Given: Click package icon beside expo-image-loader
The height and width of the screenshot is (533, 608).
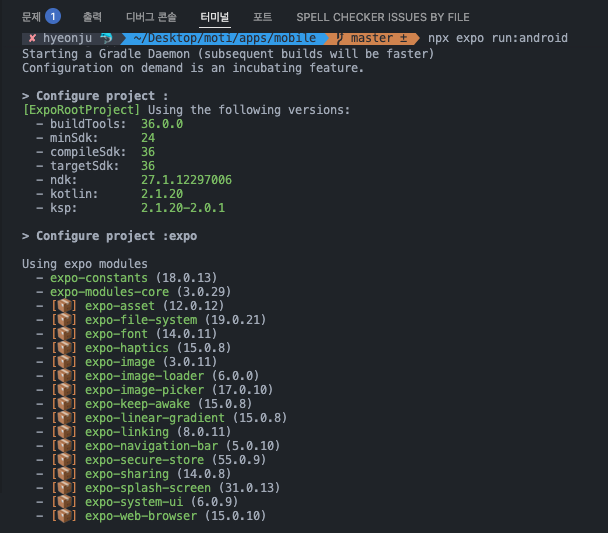Looking at the screenshot, I should tap(65, 376).
